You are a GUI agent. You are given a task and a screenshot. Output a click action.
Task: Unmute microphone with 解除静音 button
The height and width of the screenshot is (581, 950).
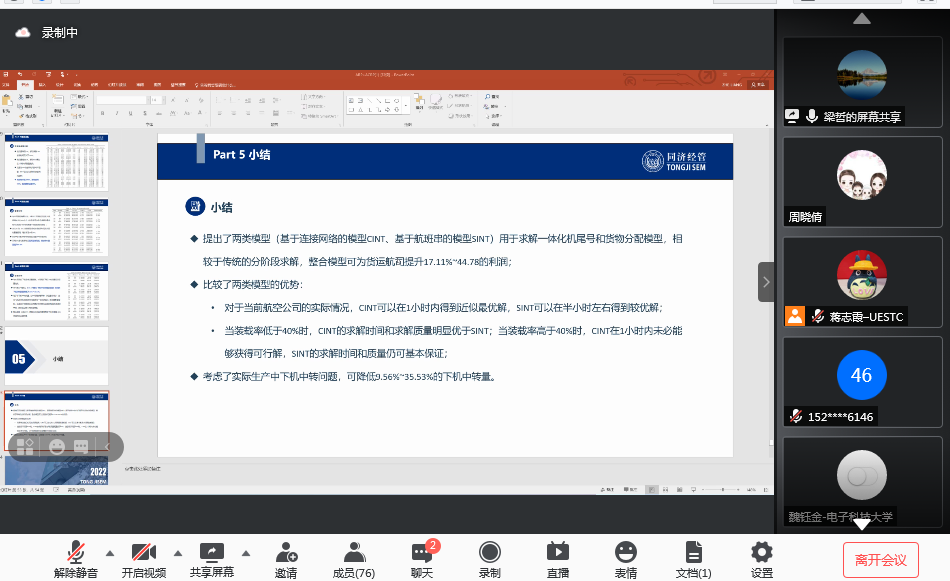coord(75,558)
